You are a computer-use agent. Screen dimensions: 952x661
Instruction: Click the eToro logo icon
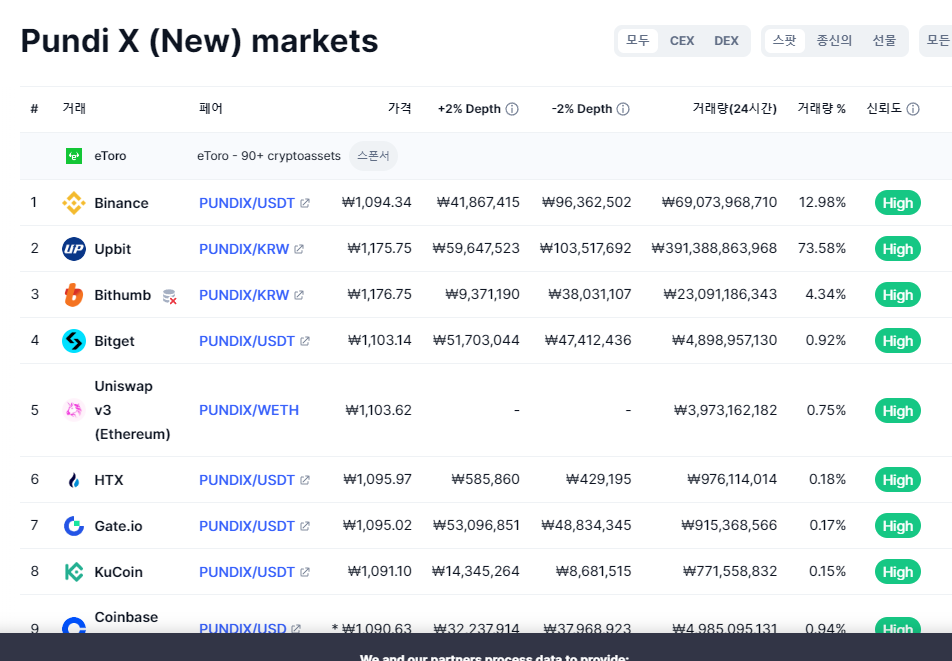pyautogui.click(x=73, y=156)
